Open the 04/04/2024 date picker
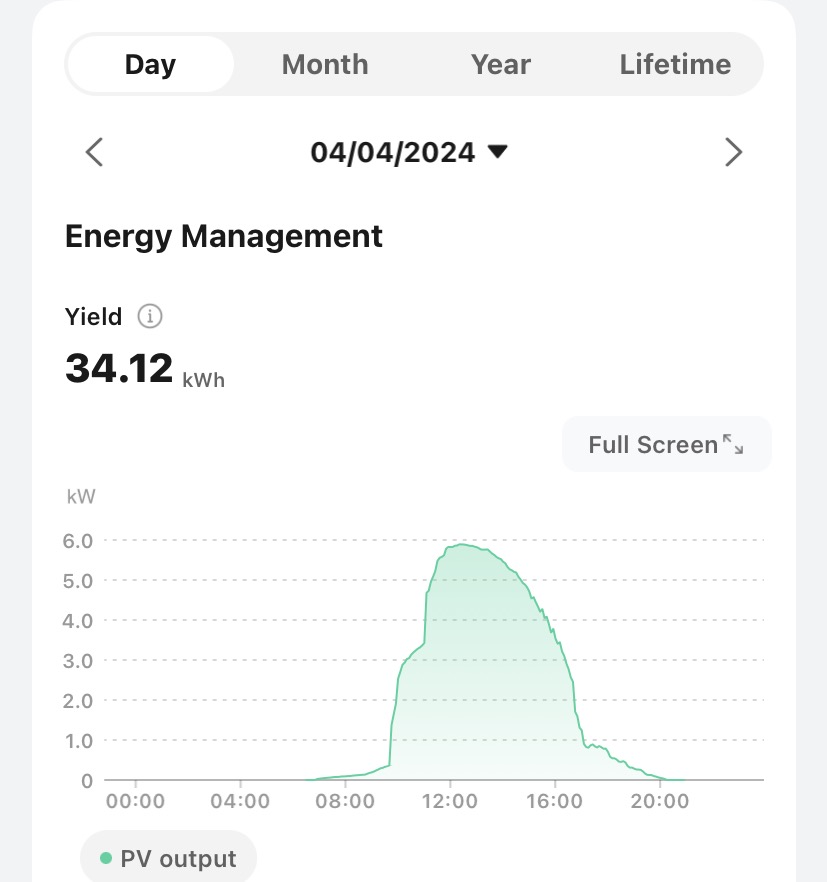827x882 pixels. pos(393,152)
